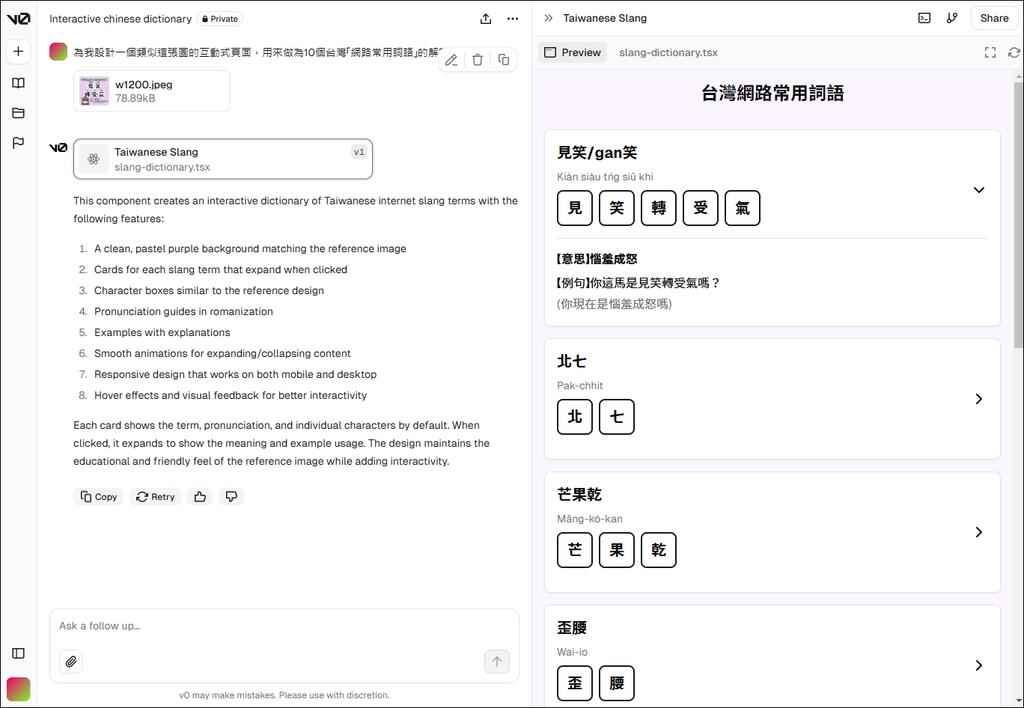Refresh the preview with reload icon
Image resolution: width=1024 pixels, height=708 pixels.
[x=1014, y=52]
